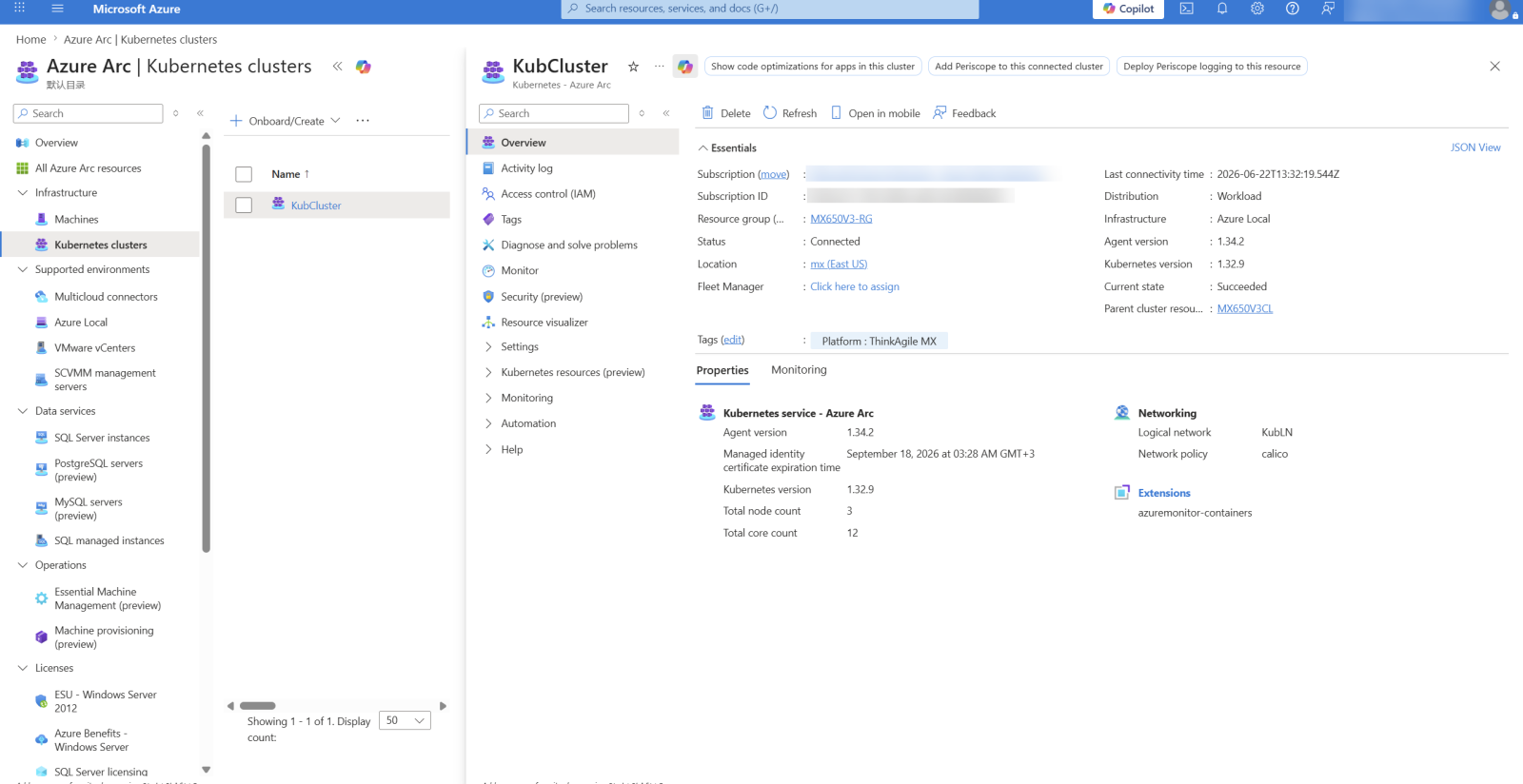Select all clusters header checkbox
The image size is (1523, 784).
point(244,174)
